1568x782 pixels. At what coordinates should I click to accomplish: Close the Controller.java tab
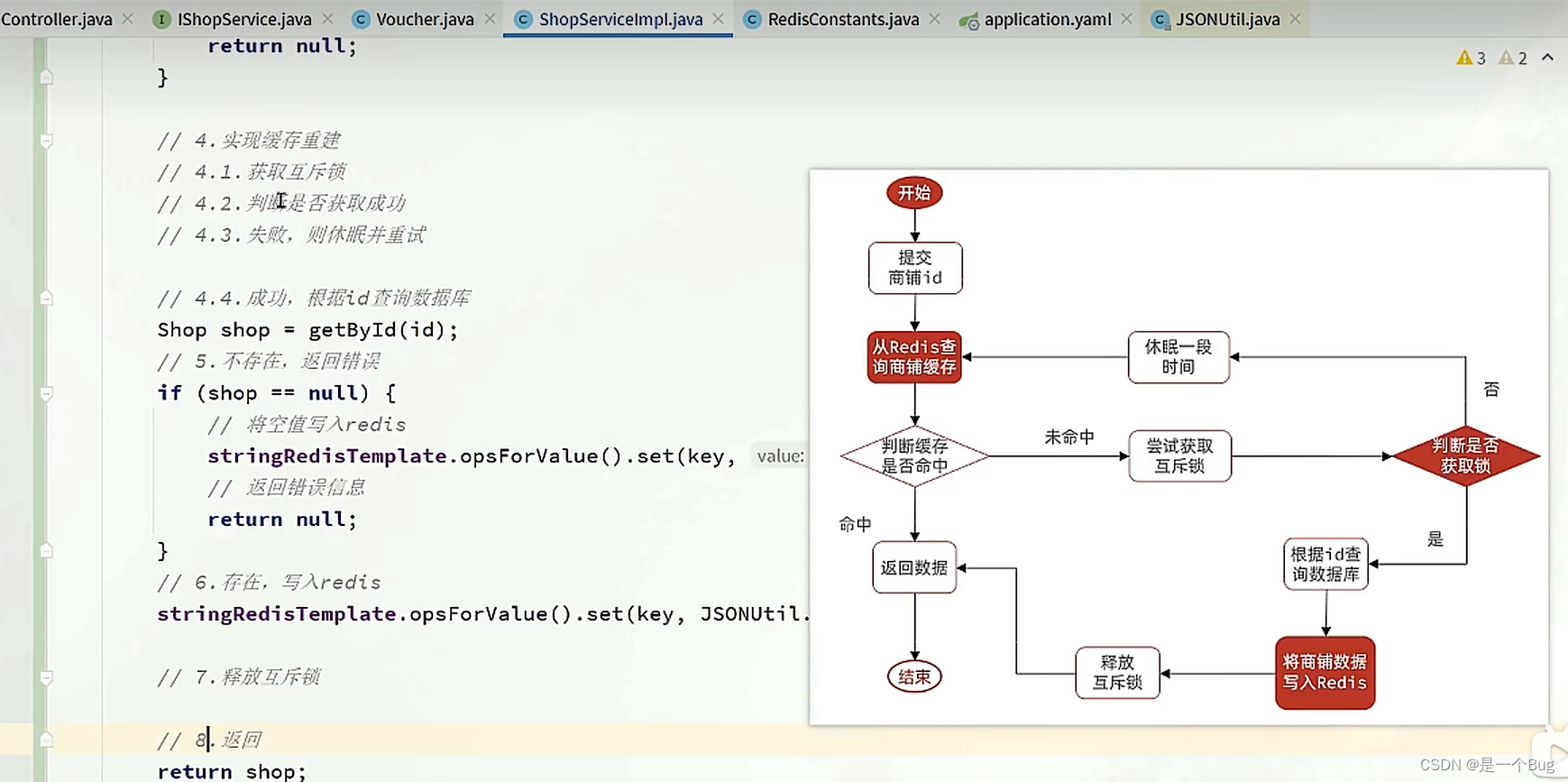(127, 19)
